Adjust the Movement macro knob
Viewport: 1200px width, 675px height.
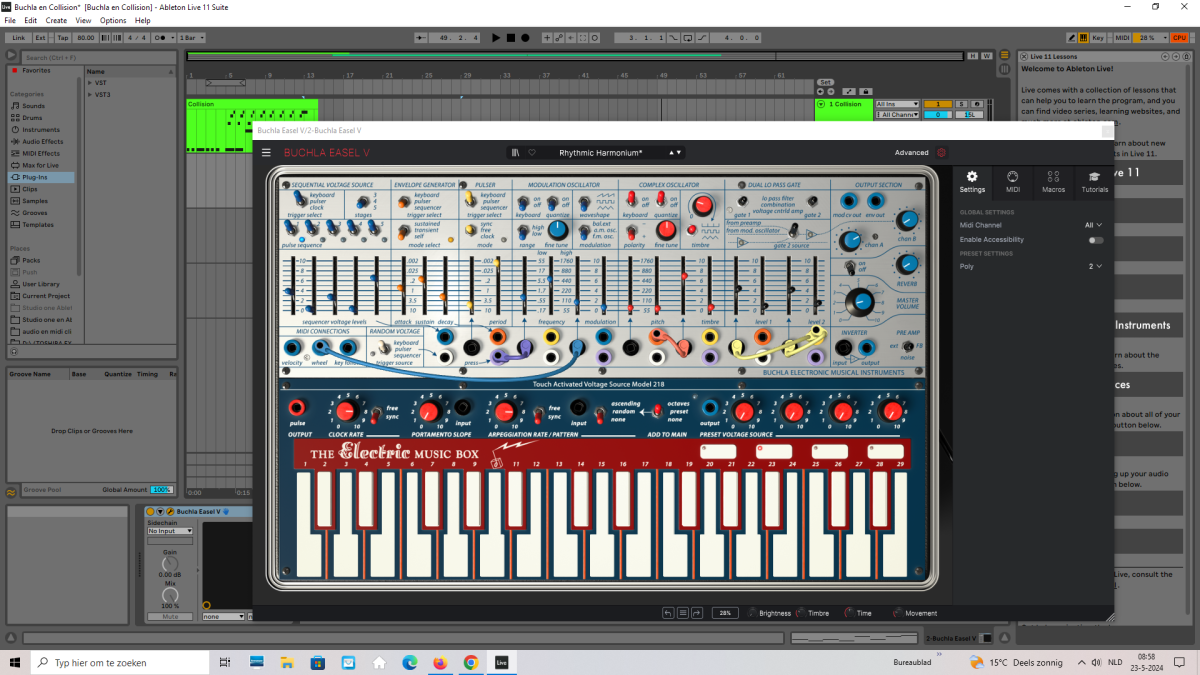[897, 613]
